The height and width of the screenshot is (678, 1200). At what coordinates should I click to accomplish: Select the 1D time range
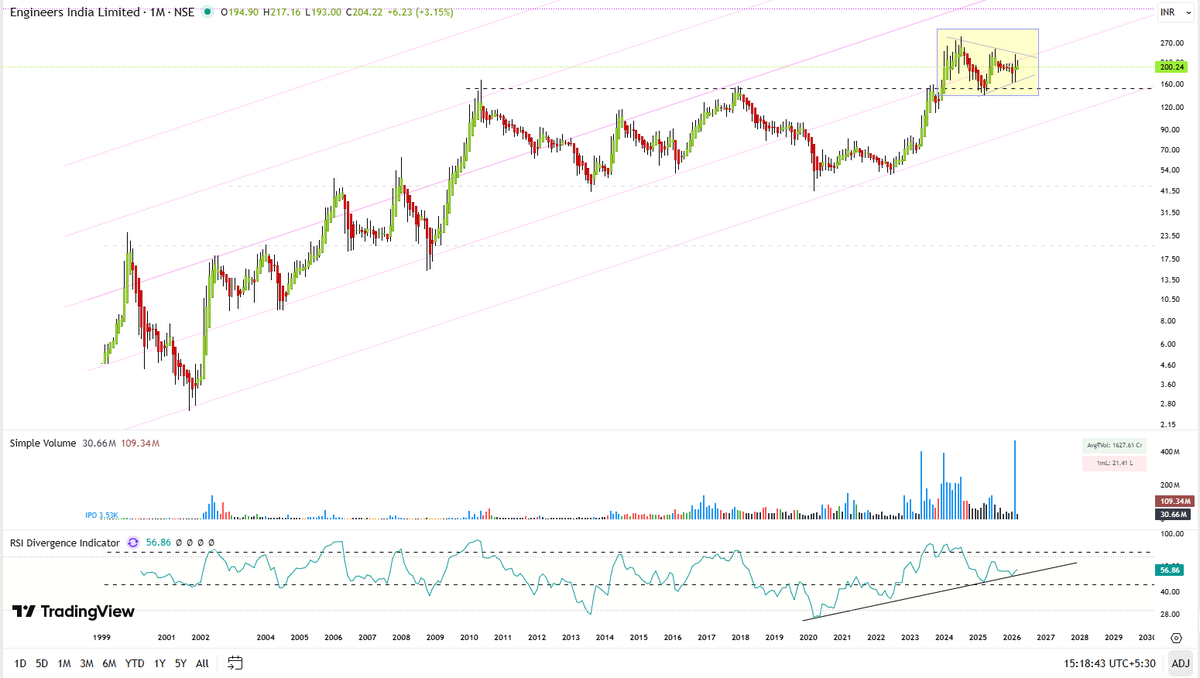point(21,662)
